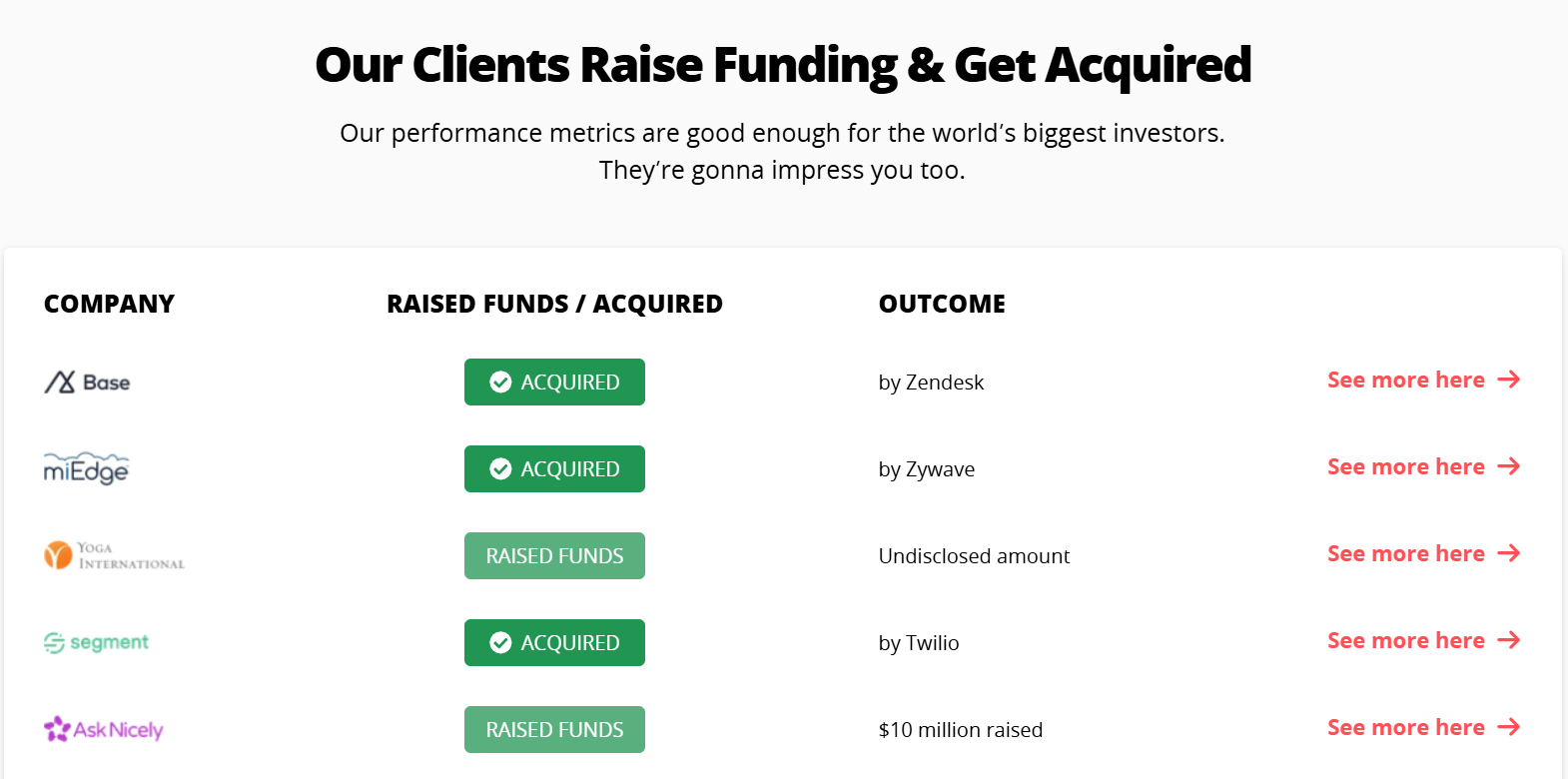This screenshot has height=779, width=1568.
Task: Click the arrow icon next to Base's See more here
Action: (x=1511, y=380)
